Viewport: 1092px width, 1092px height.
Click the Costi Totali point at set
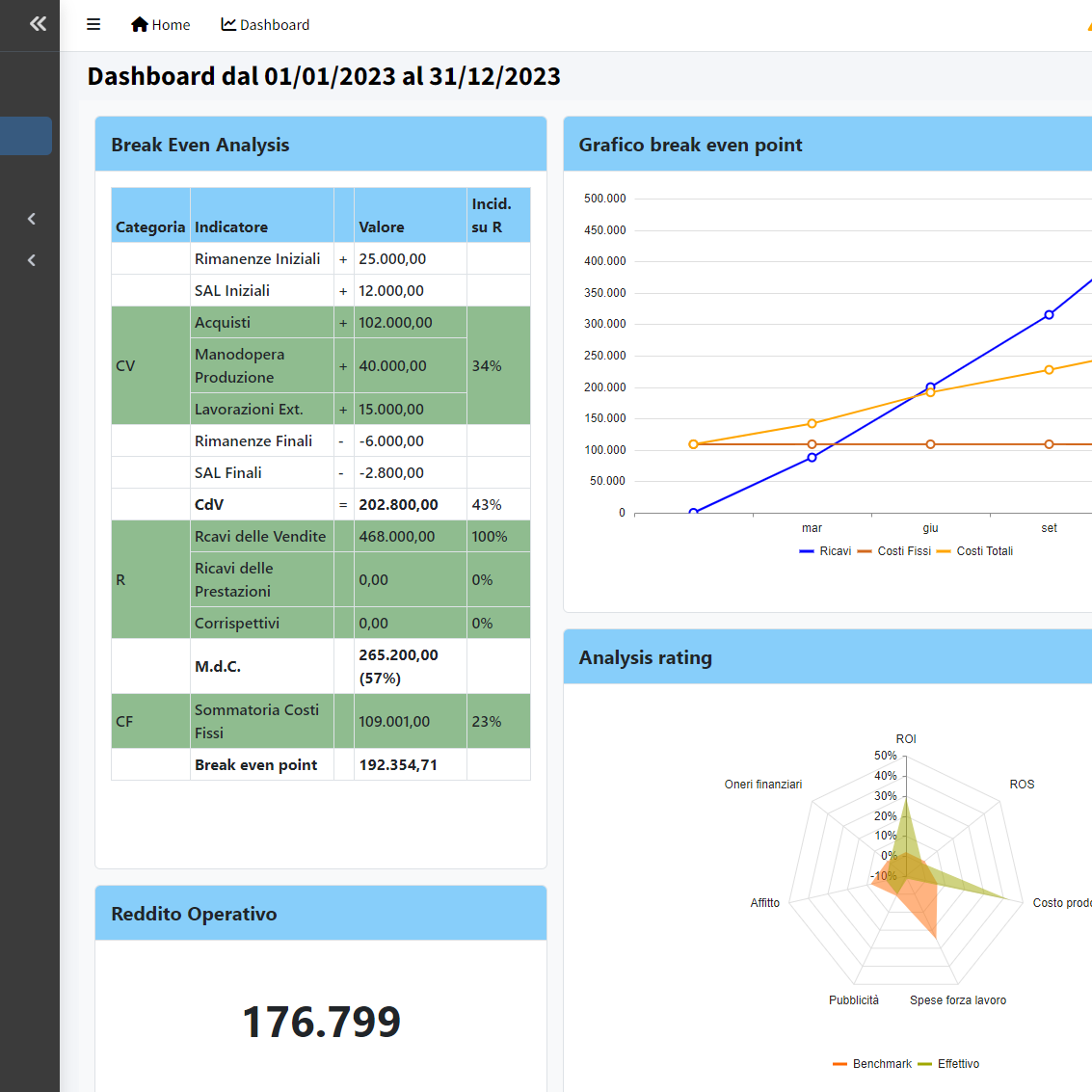point(1049,370)
